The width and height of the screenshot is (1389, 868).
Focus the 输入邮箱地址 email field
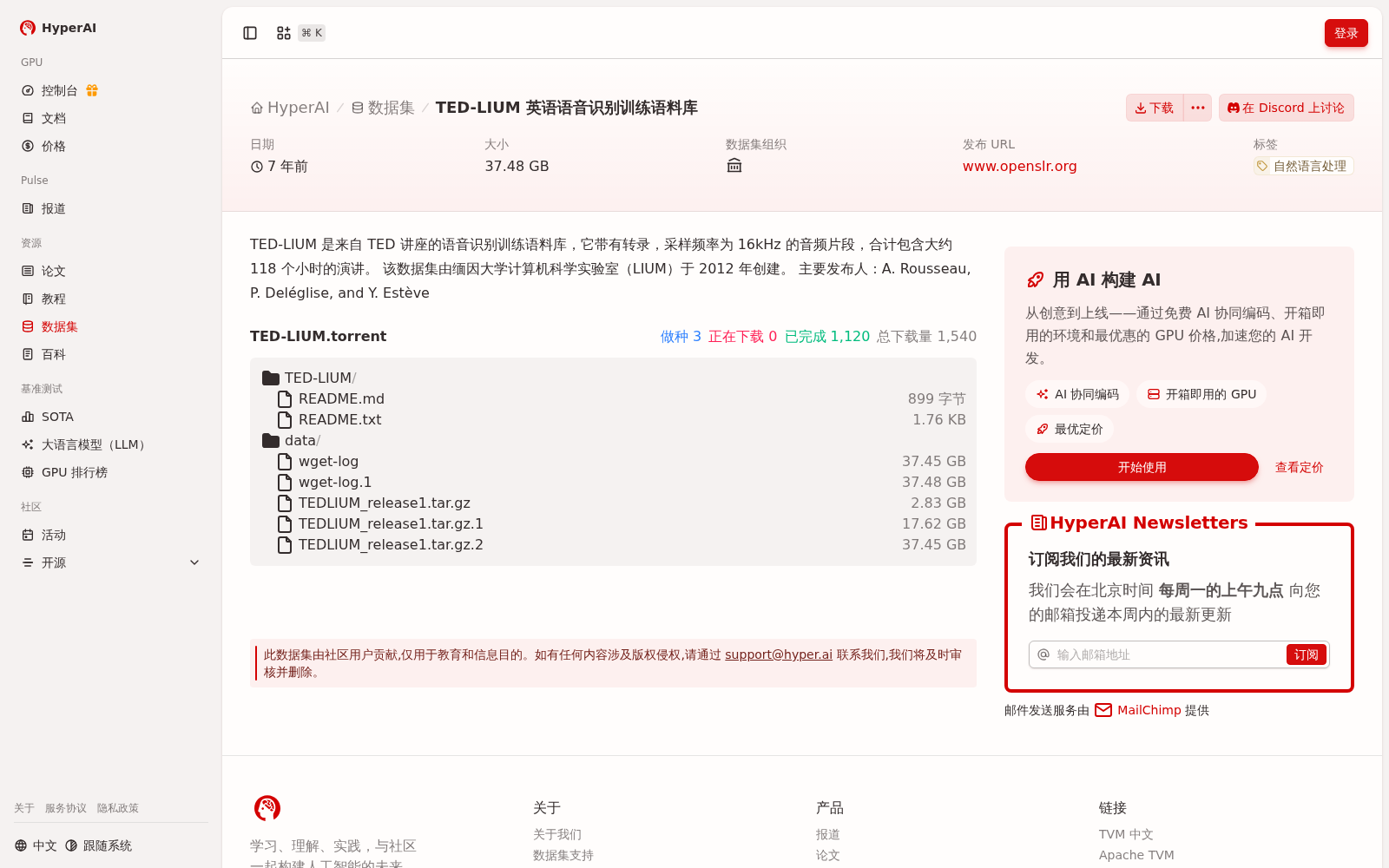(x=1168, y=654)
